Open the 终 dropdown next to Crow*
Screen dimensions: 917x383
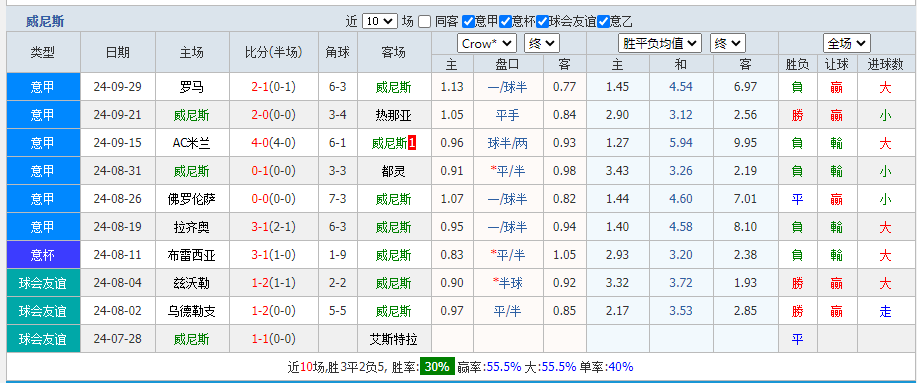542,43
